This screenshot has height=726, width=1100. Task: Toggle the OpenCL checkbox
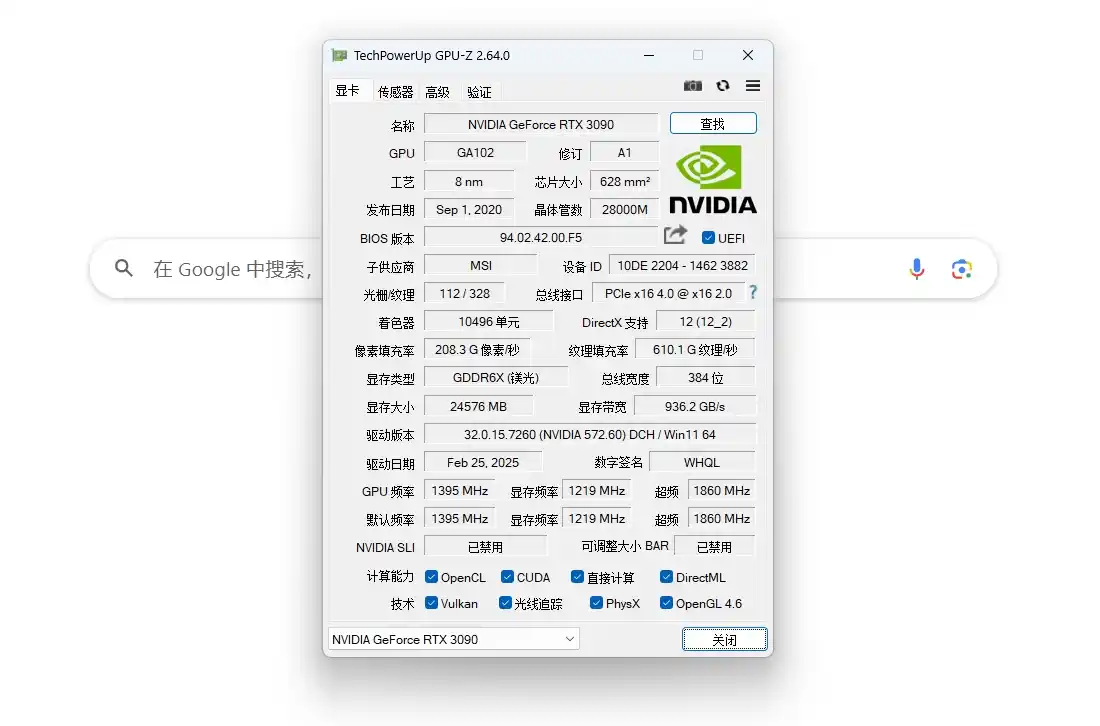[431, 577]
